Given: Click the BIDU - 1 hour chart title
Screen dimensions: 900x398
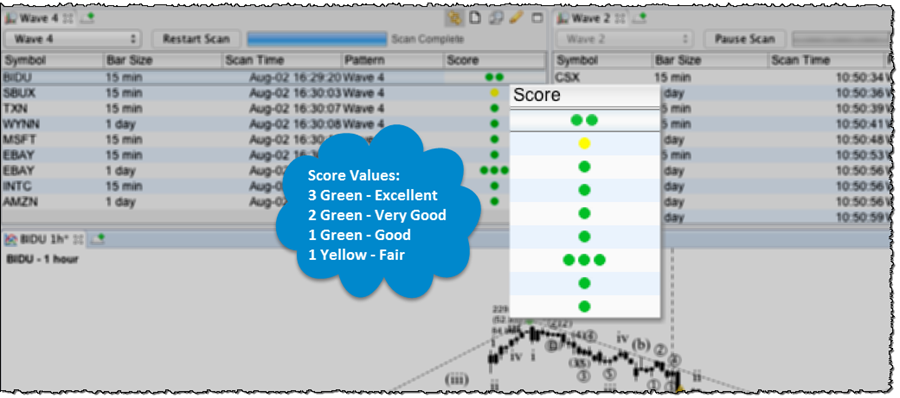Looking at the screenshot, I should pos(42,259).
